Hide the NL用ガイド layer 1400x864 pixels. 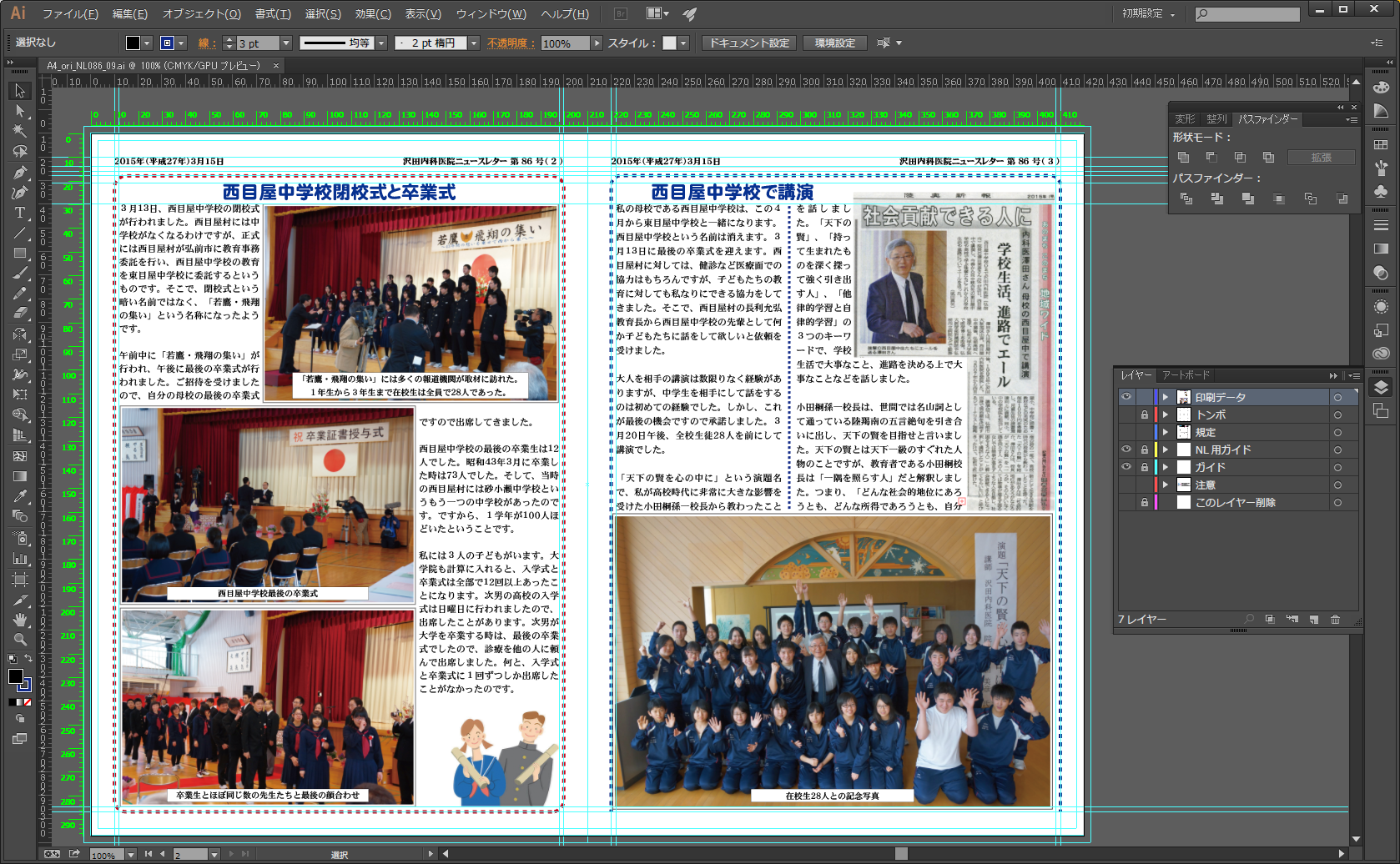[1126, 450]
